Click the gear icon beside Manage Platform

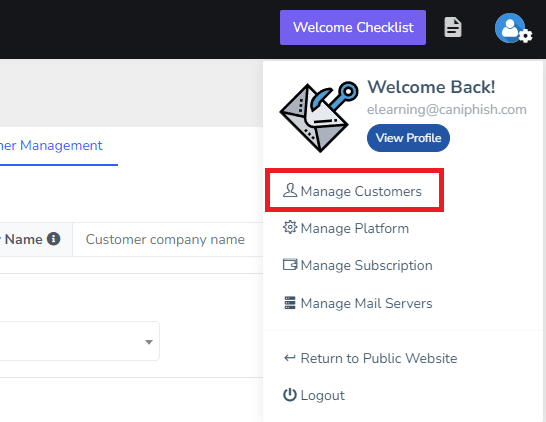coord(290,227)
